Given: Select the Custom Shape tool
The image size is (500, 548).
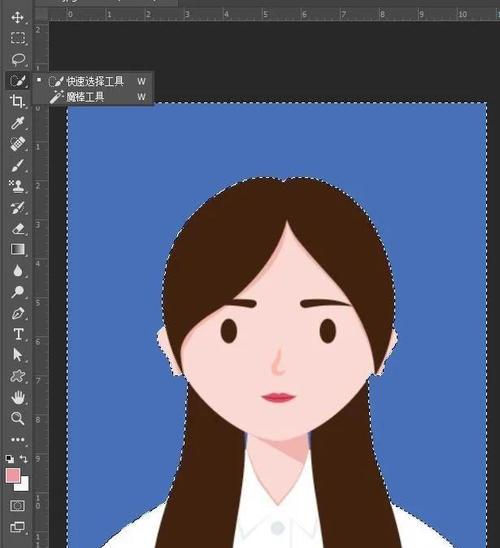Looking at the screenshot, I should tap(18, 376).
